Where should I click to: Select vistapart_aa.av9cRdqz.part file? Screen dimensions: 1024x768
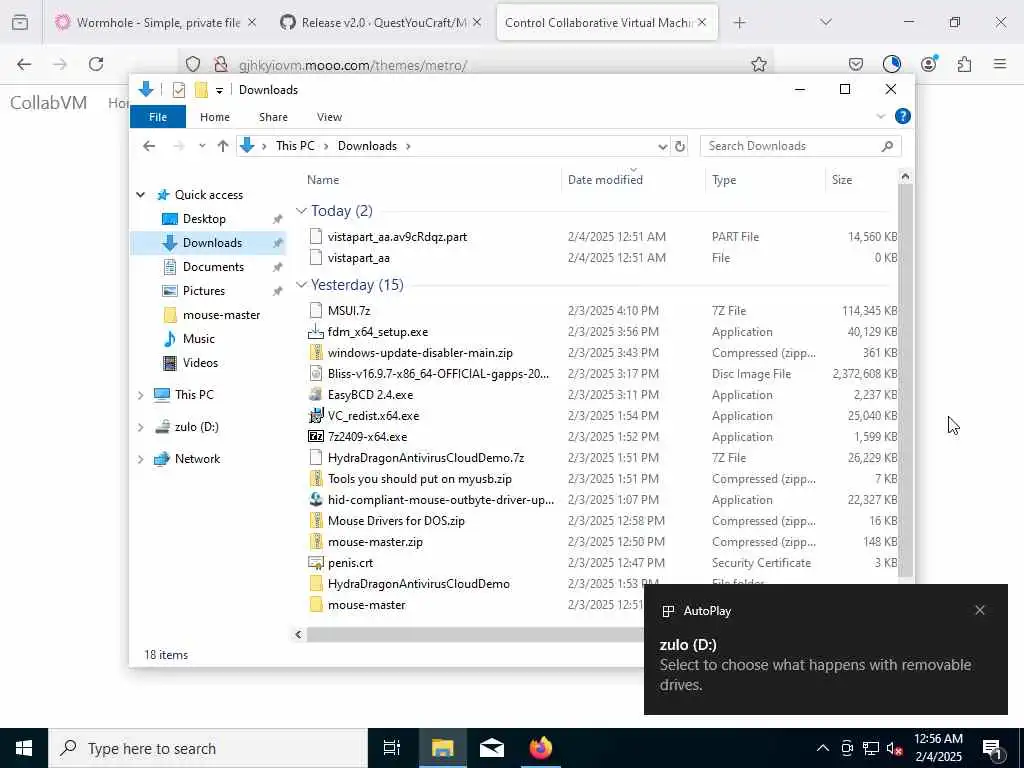click(x=397, y=236)
